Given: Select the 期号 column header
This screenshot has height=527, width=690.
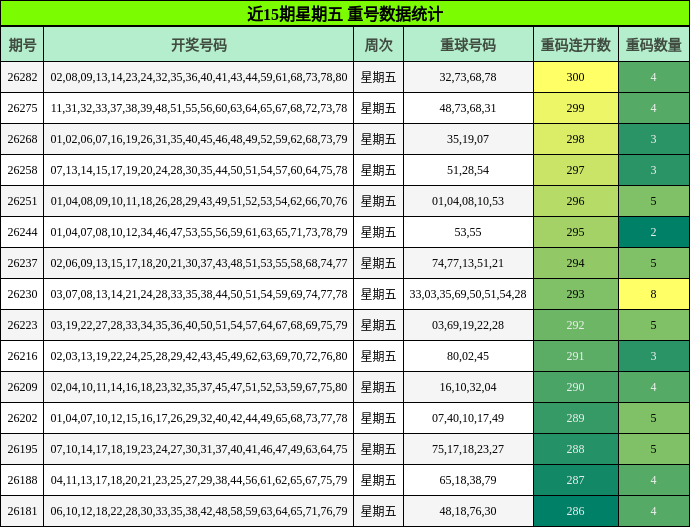Looking at the screenshot, I should [22, 44].
